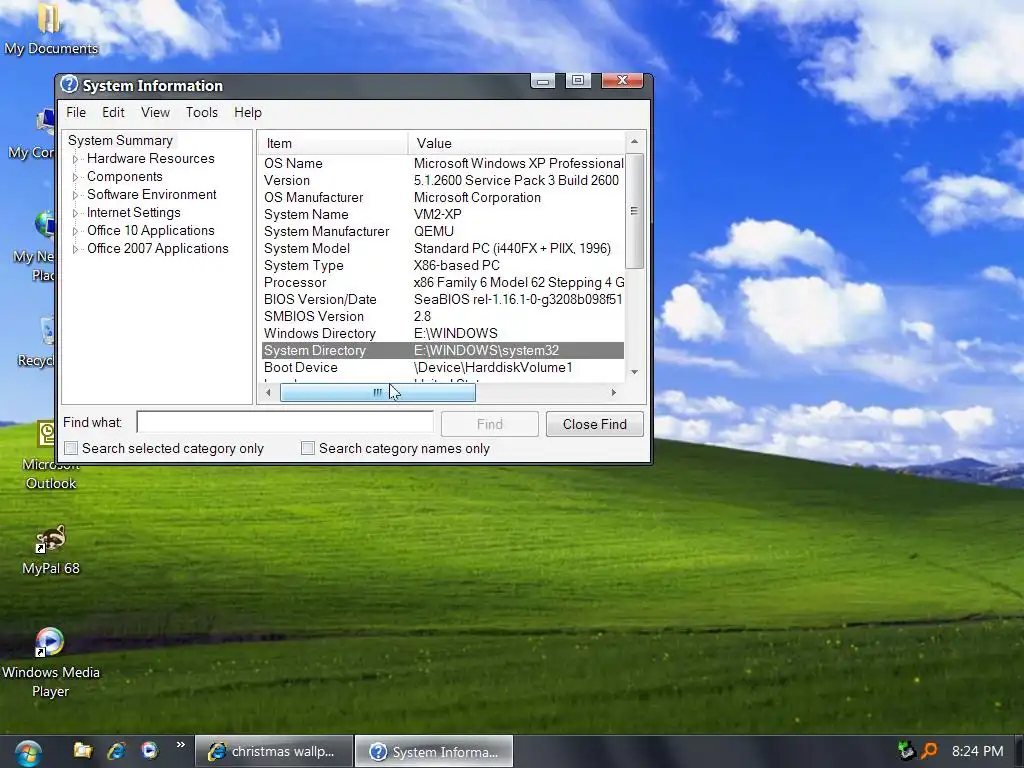Image resolution: width=1024 pixels, height=768 pixels.
Task: Select the System Model row
Action: tap(443, 248)
